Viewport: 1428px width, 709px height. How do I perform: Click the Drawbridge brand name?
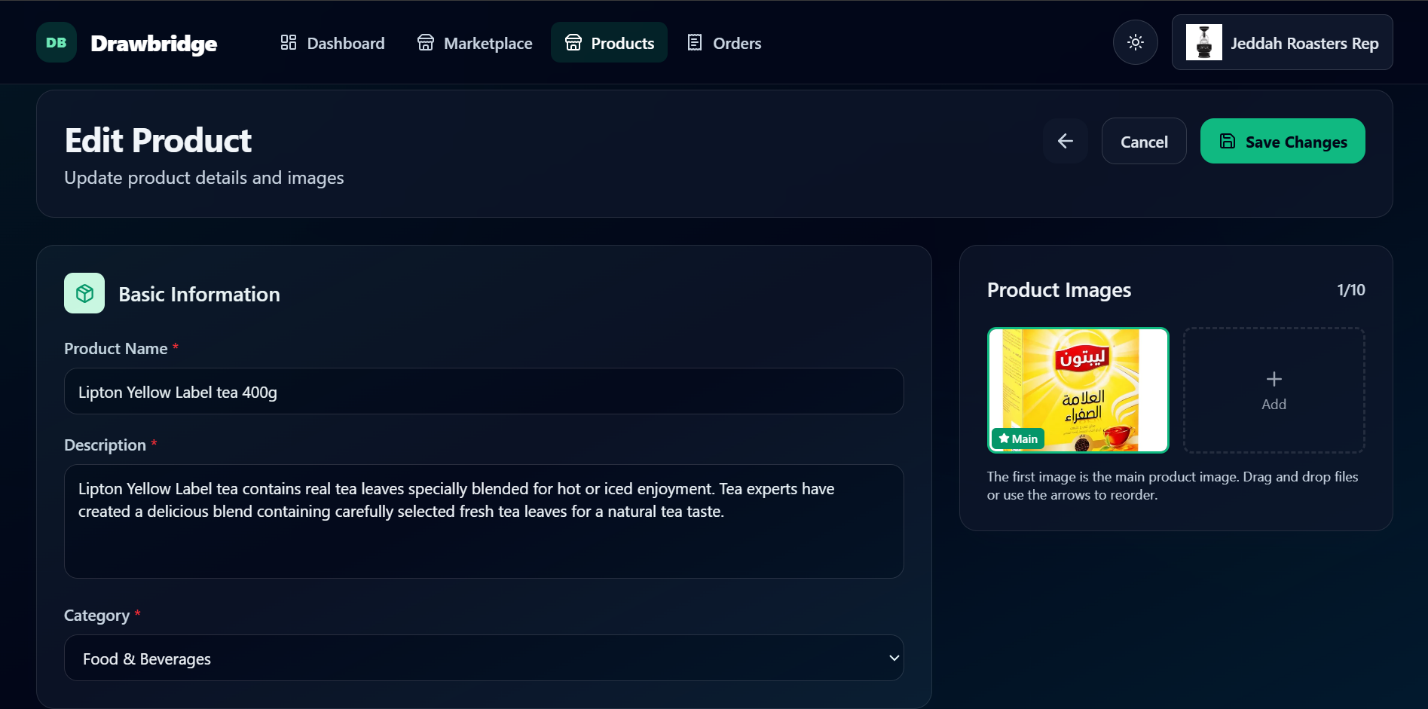pos(153,44)
